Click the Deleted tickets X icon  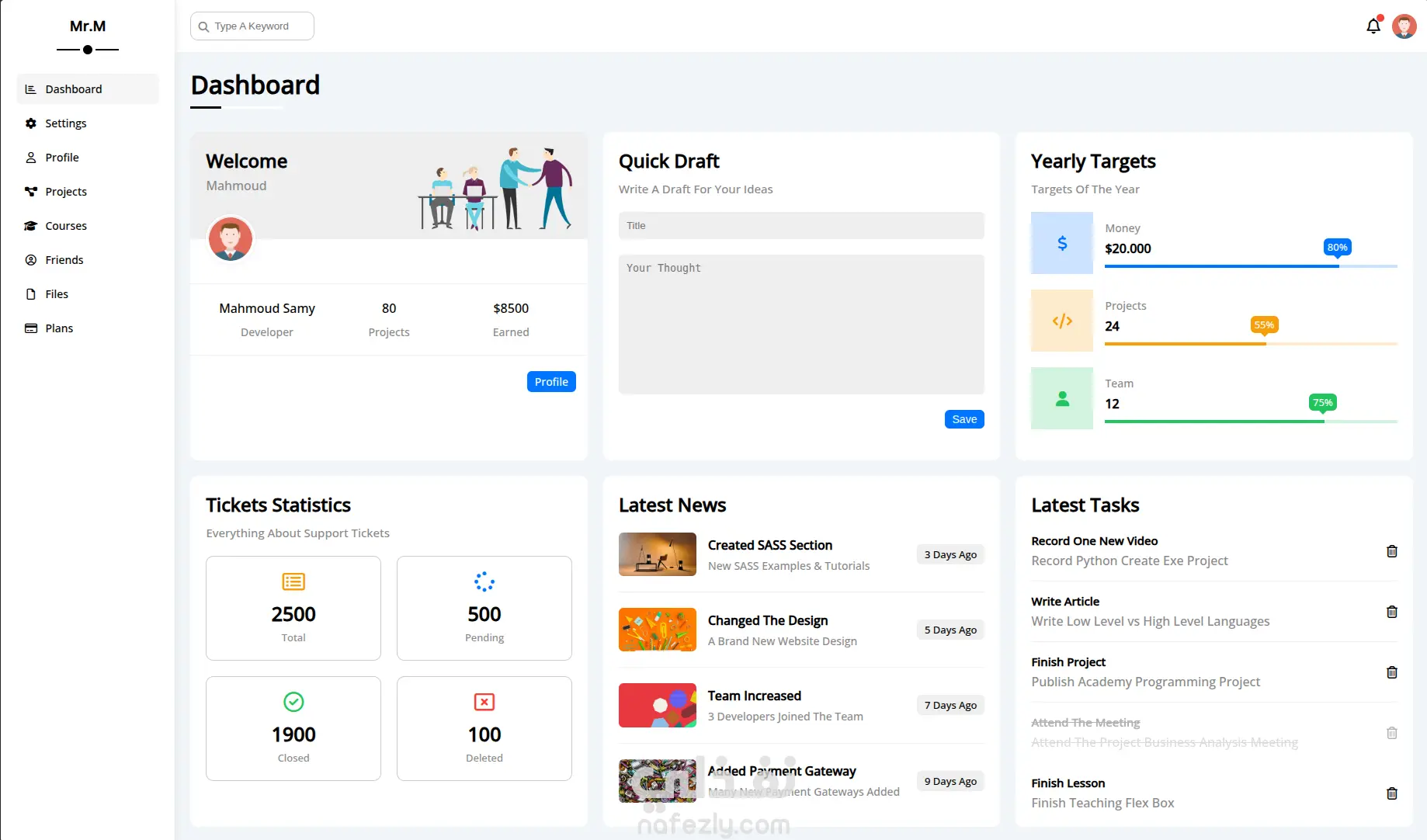484,702
